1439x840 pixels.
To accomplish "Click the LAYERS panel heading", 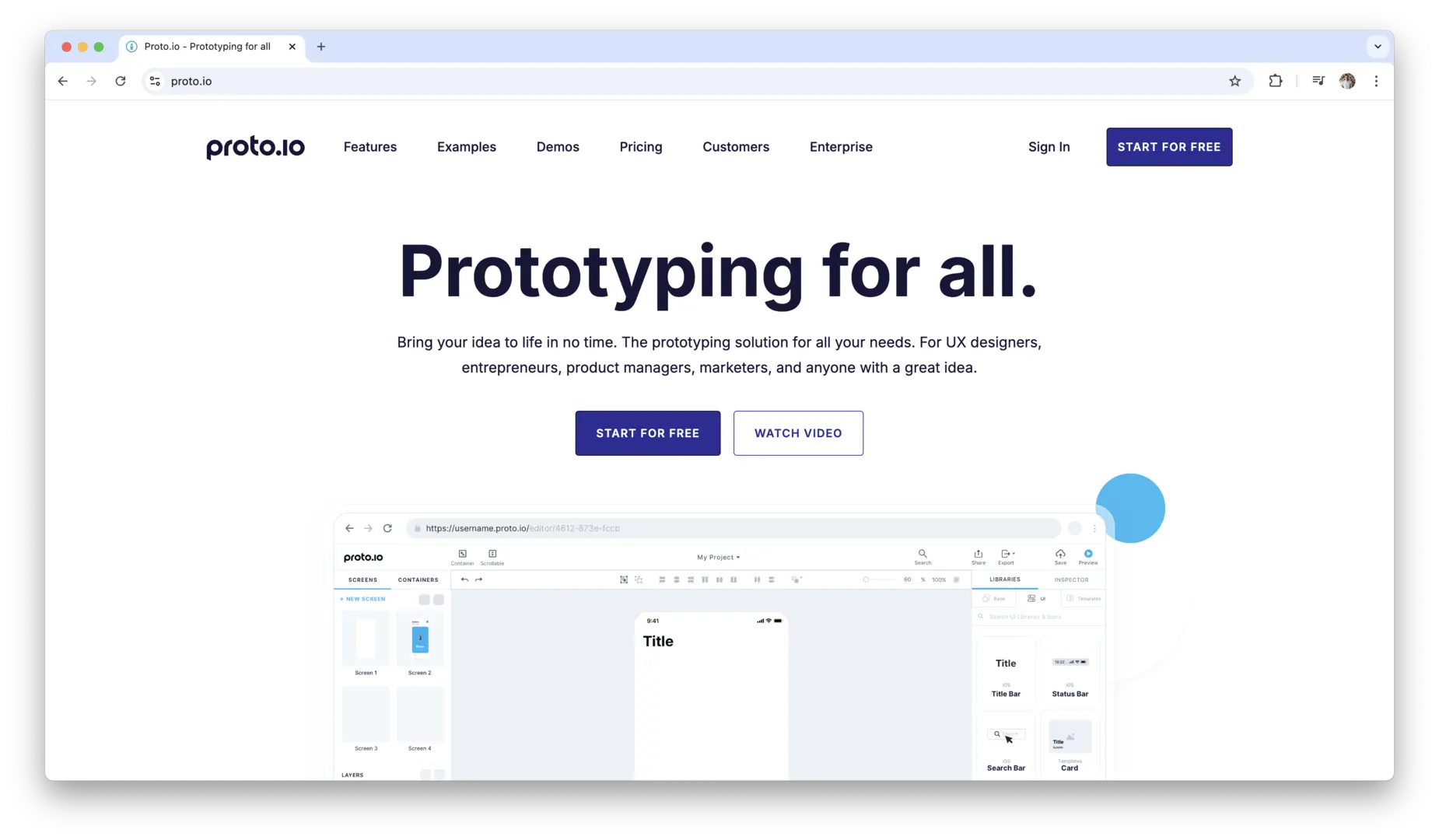I will [x=352, y=775].
